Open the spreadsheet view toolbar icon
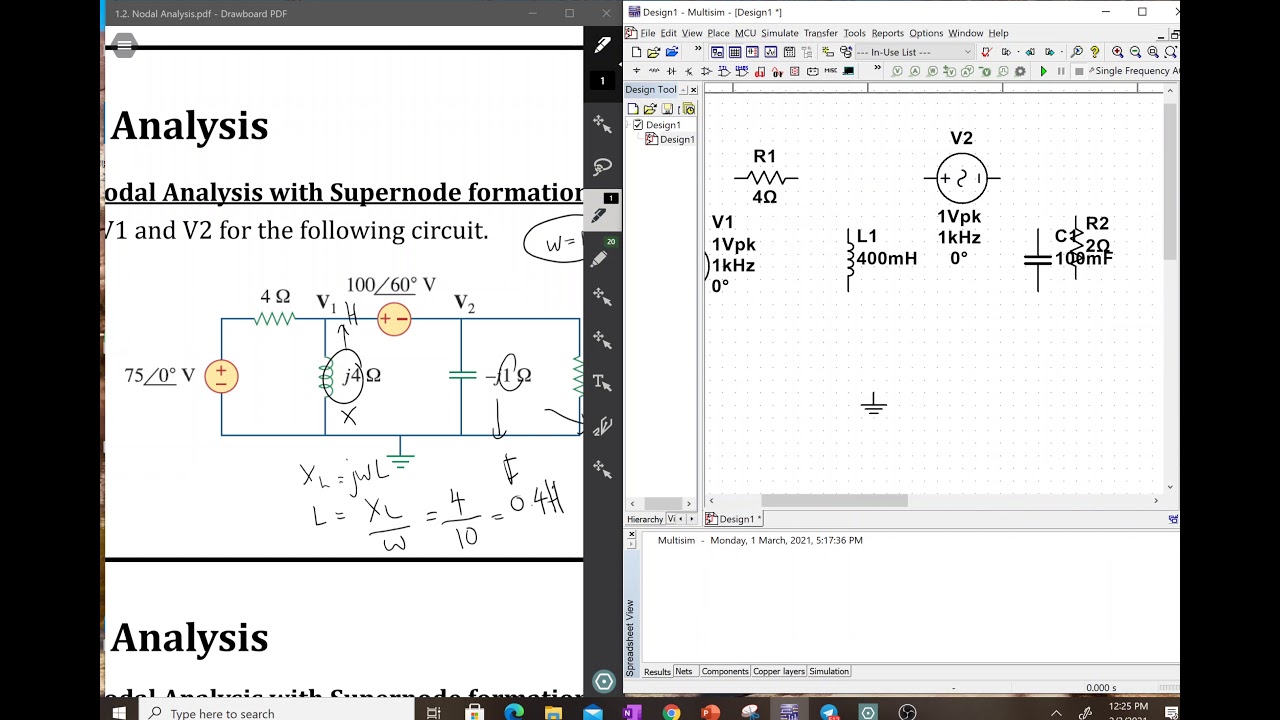The width and height of the screenshot is (1280, 720). point(735,52)
